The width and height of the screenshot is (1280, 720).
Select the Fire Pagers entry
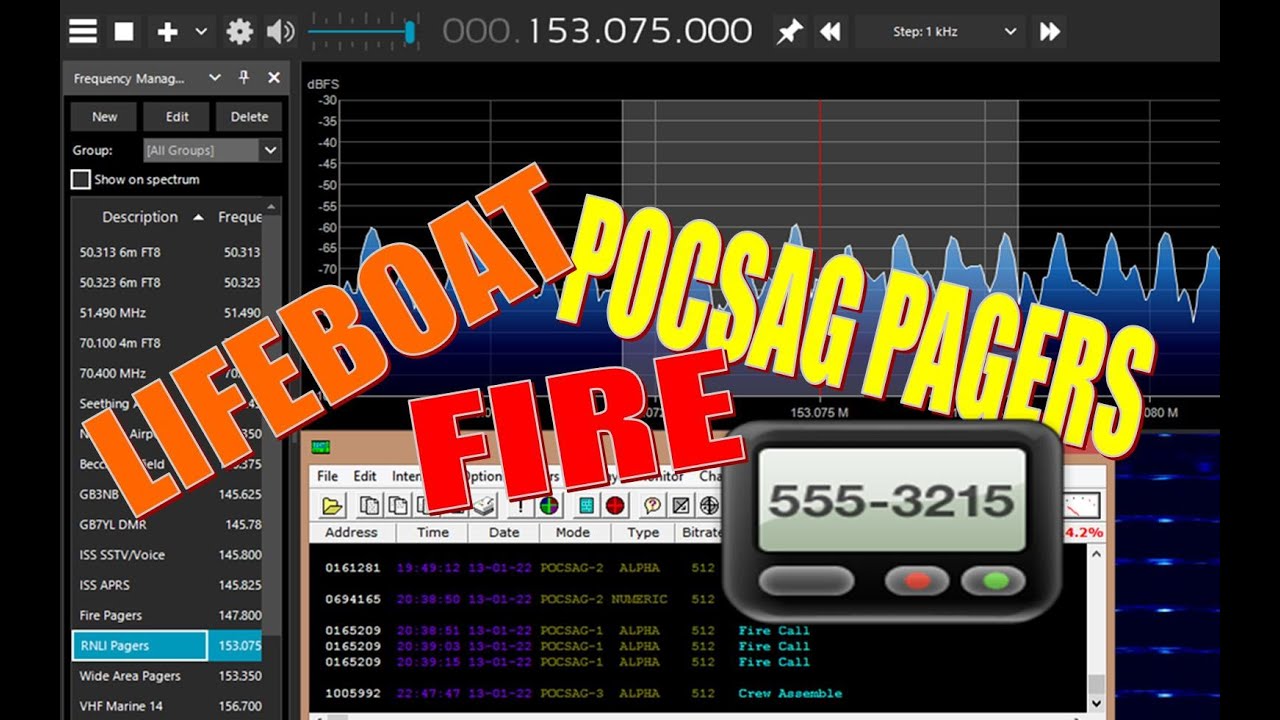coord(166,615)
